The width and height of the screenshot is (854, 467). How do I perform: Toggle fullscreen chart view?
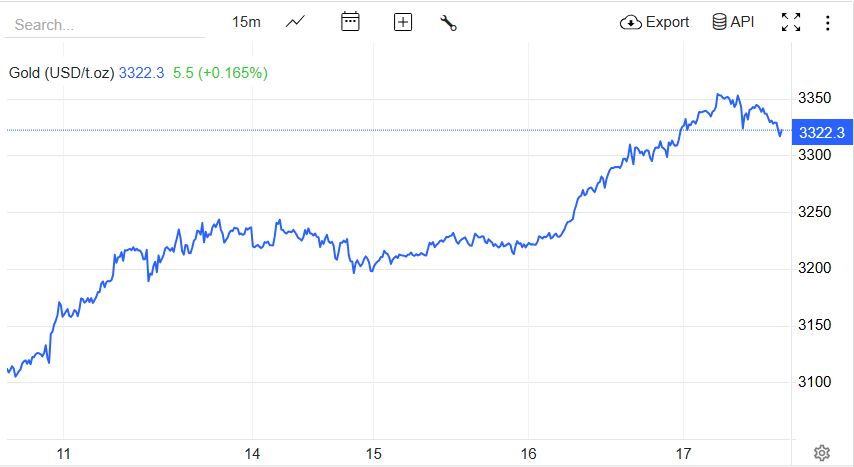click(791, 22)
